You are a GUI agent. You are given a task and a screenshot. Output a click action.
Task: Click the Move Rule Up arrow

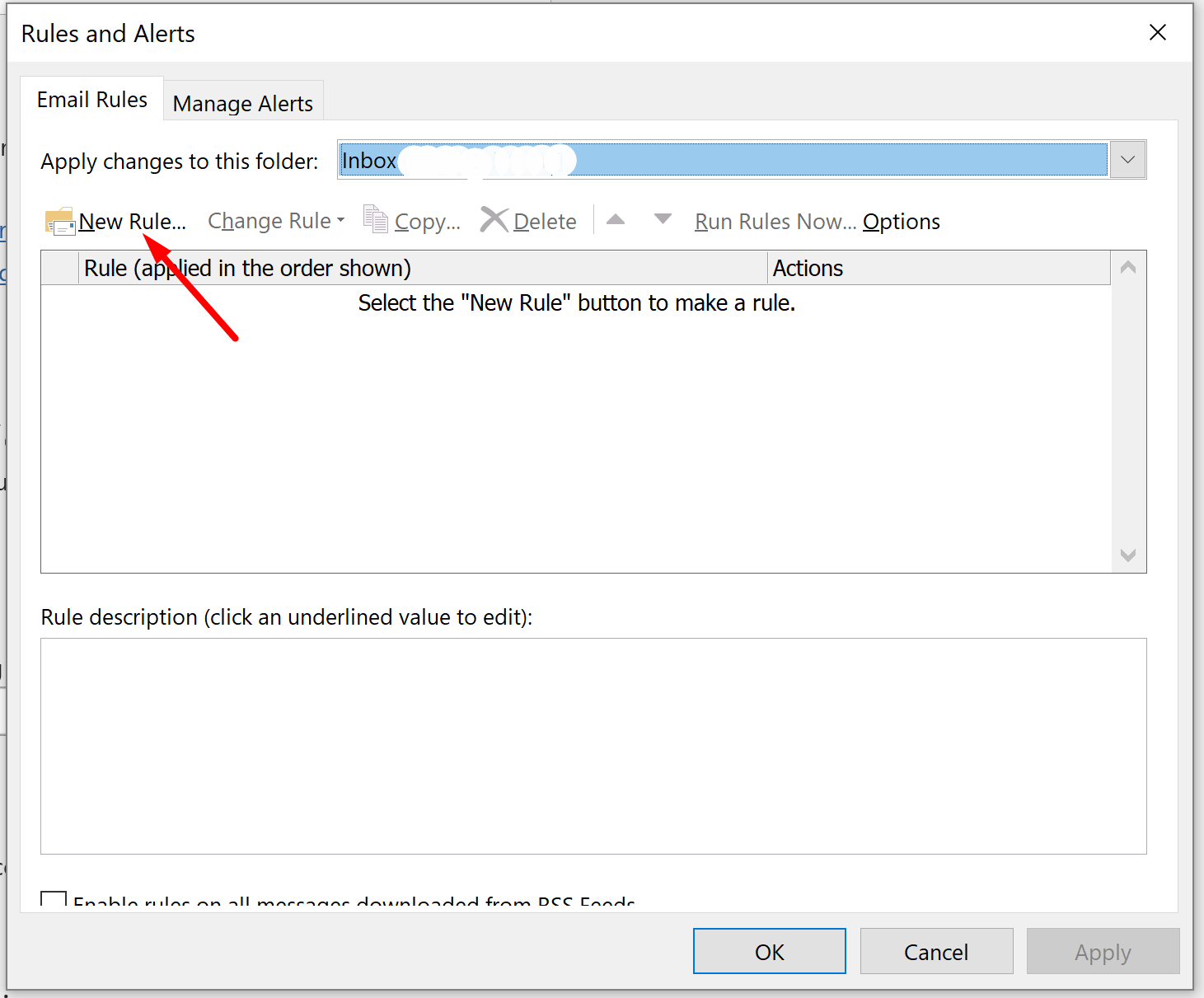(616, 218)
